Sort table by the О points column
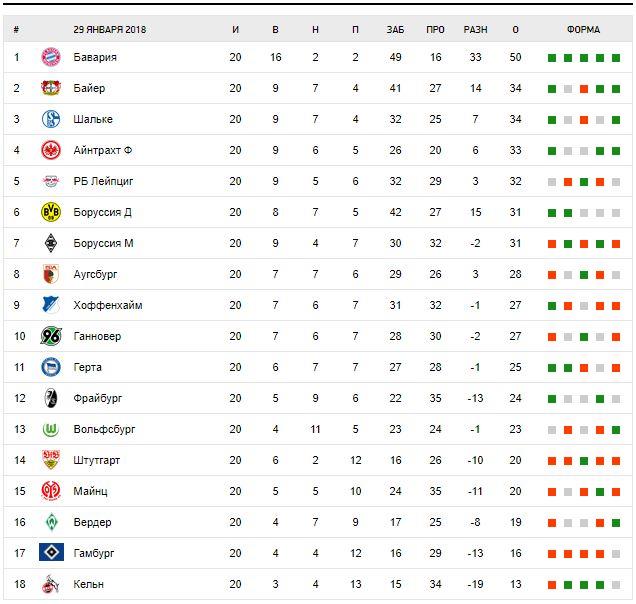Image resolution: width=636 pixels, height=604 pixels. [x=516, y=30]
